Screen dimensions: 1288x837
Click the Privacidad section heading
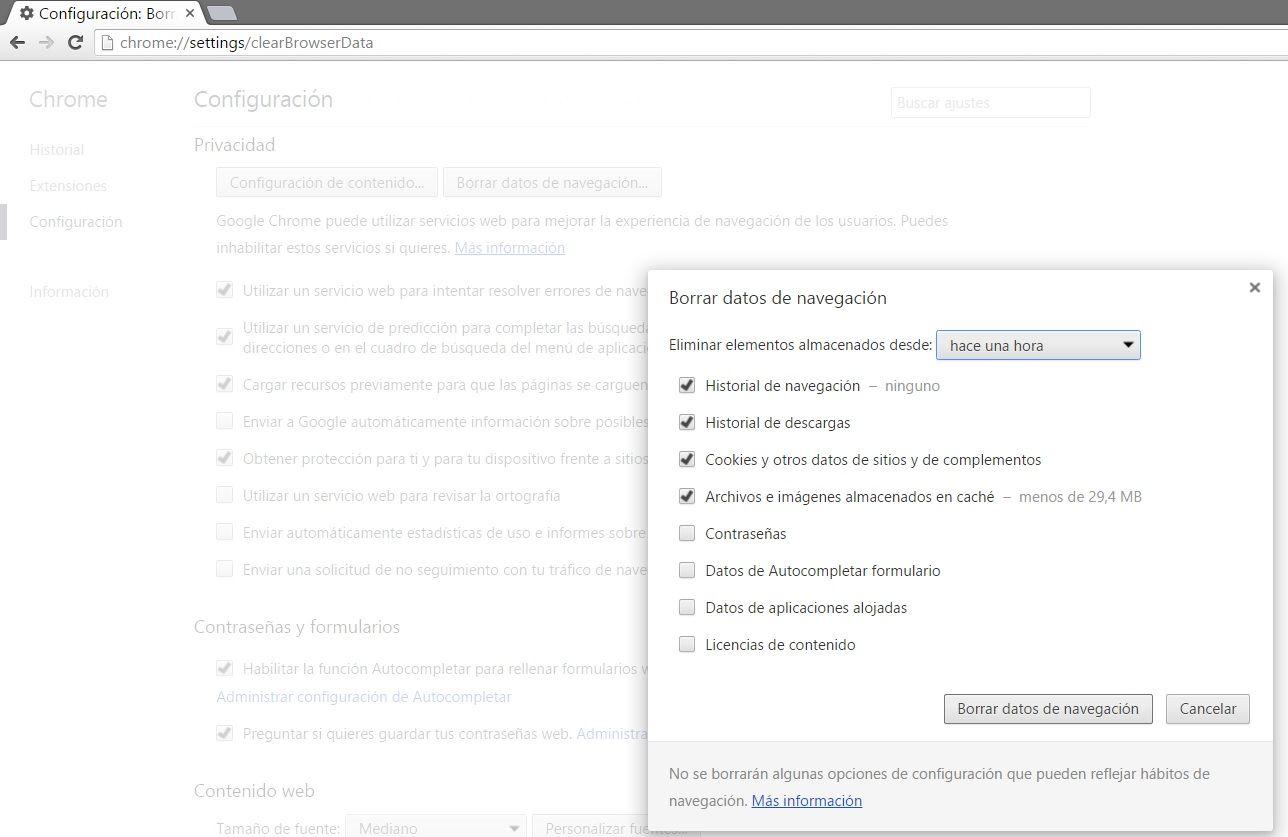pos(234,145)
